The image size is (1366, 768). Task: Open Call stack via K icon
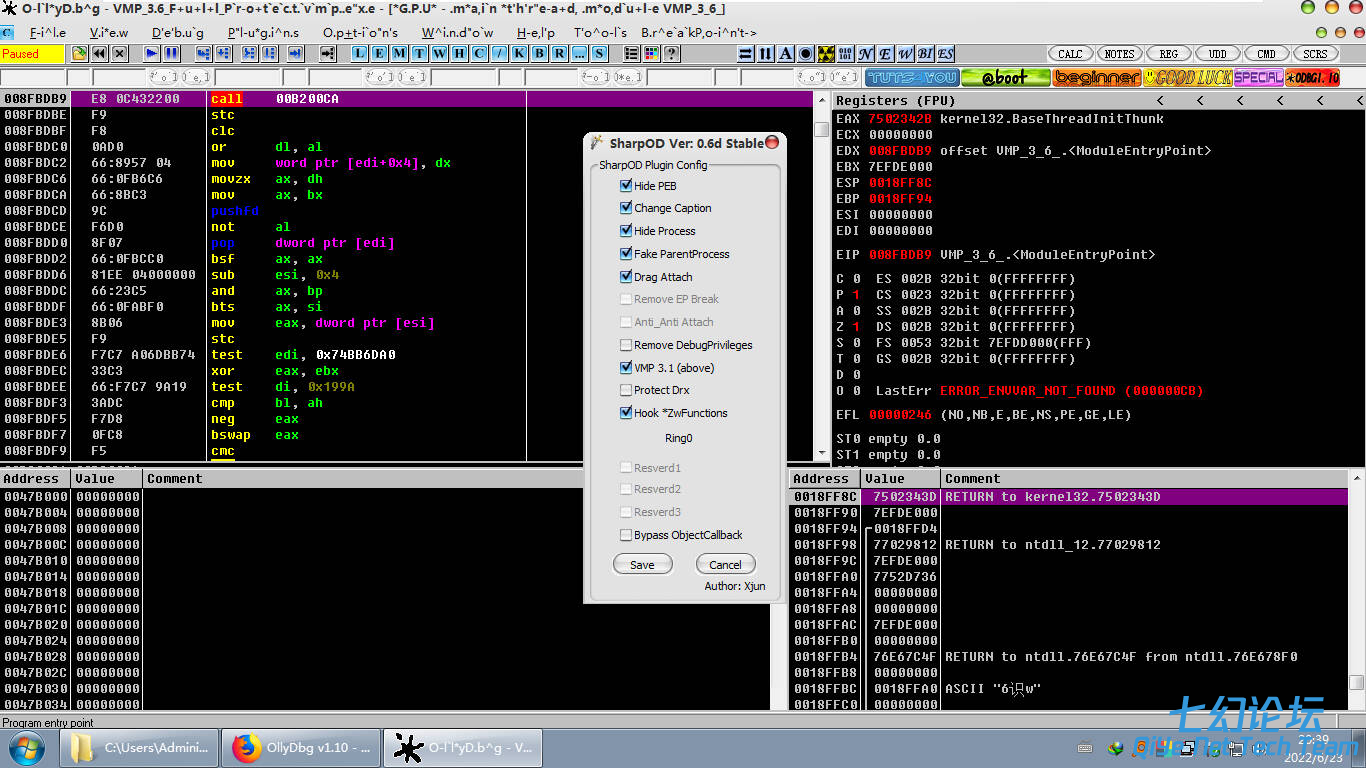click(x=520, y=54)
